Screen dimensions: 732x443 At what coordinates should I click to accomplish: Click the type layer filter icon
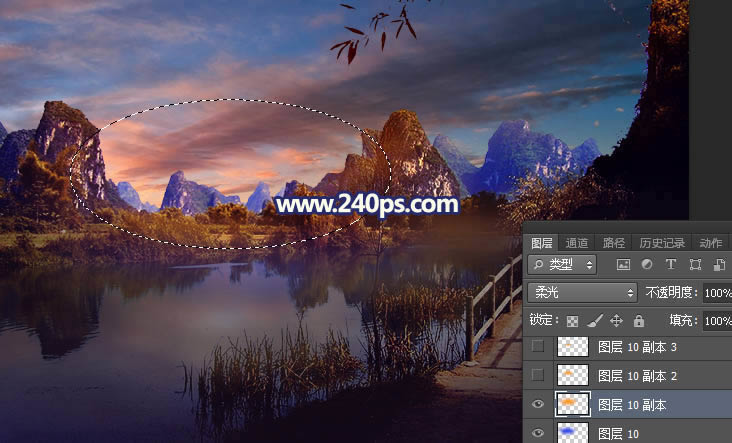(670, 265)
